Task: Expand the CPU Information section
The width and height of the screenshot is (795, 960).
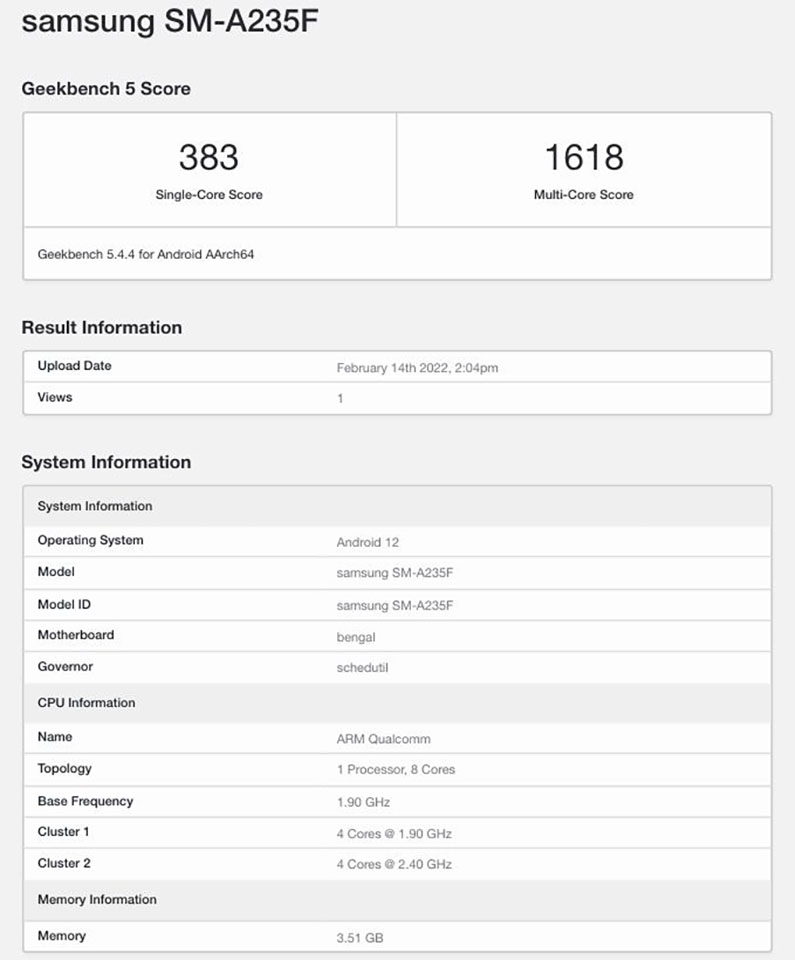Action: click(x=86, y=703)
